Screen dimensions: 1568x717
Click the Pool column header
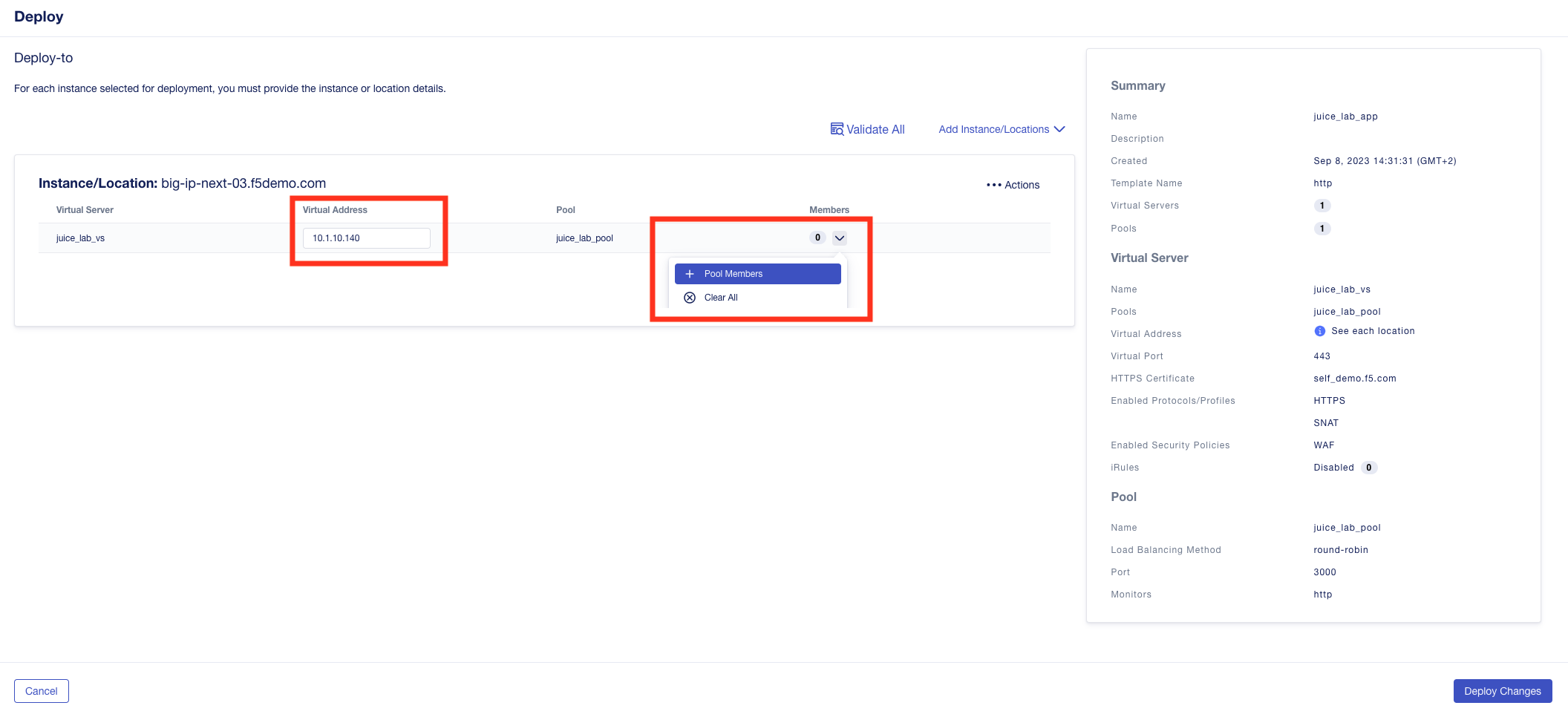click(x=566, y=210)
